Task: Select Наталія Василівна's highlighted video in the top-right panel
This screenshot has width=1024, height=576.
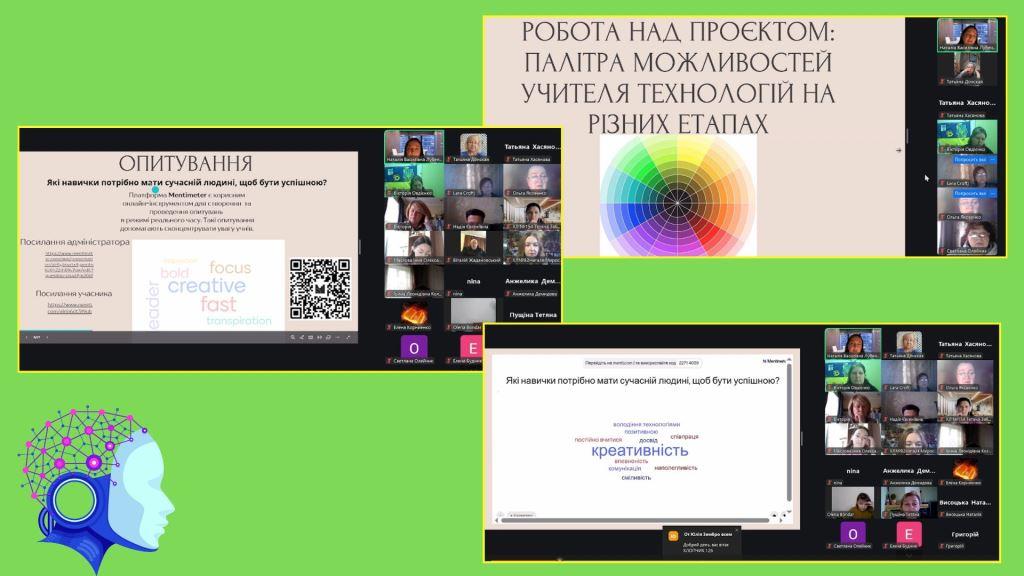Action: click(967, 34)
